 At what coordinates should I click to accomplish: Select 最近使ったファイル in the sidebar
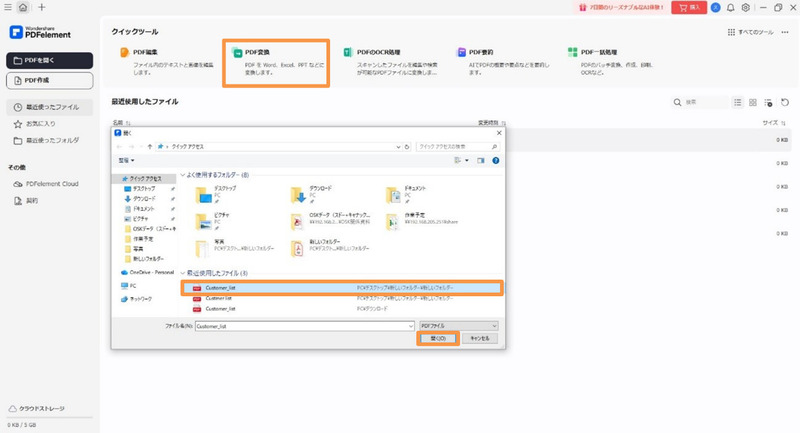tap(49, 107)
